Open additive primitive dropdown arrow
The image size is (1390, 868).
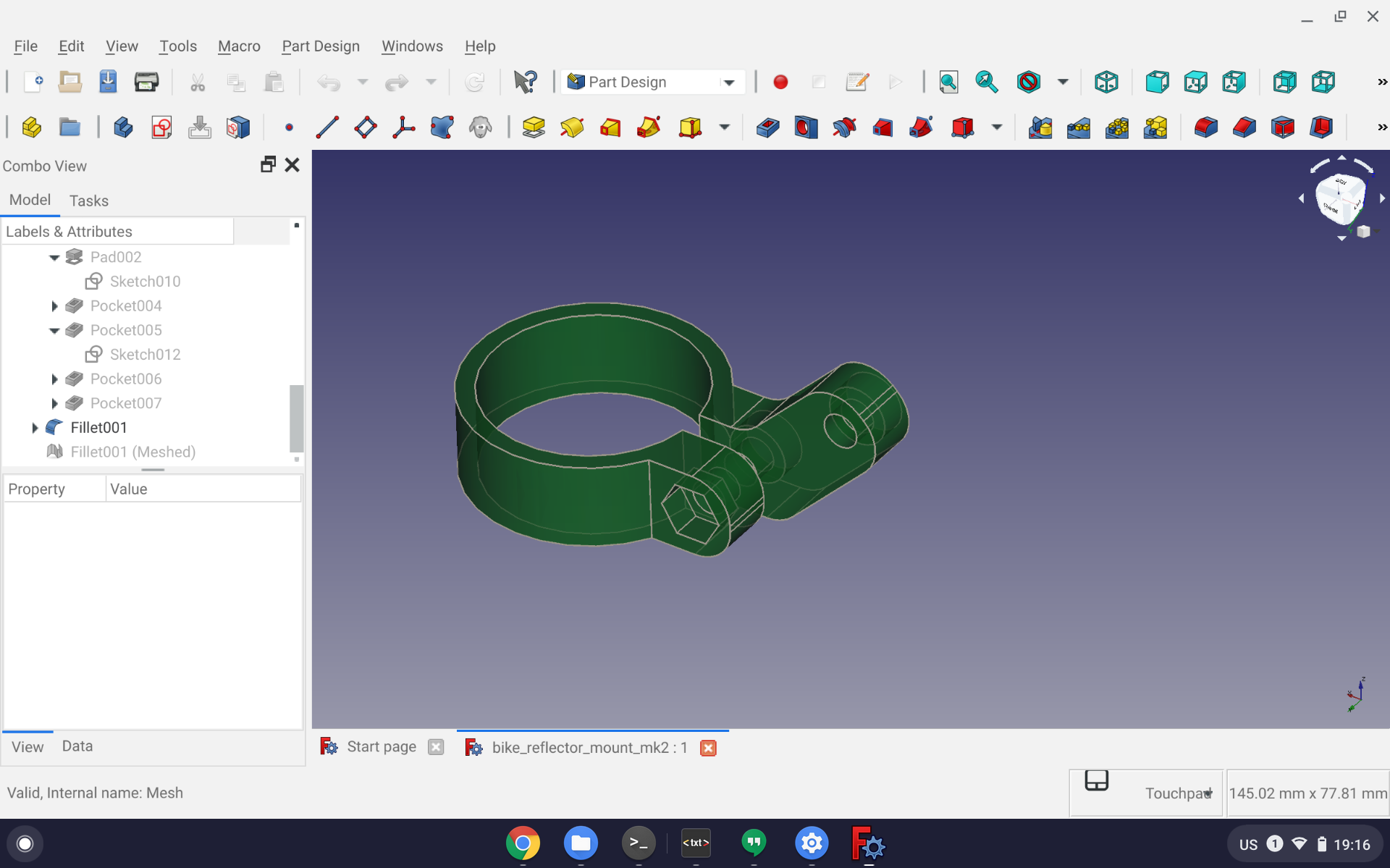(724, 127)
